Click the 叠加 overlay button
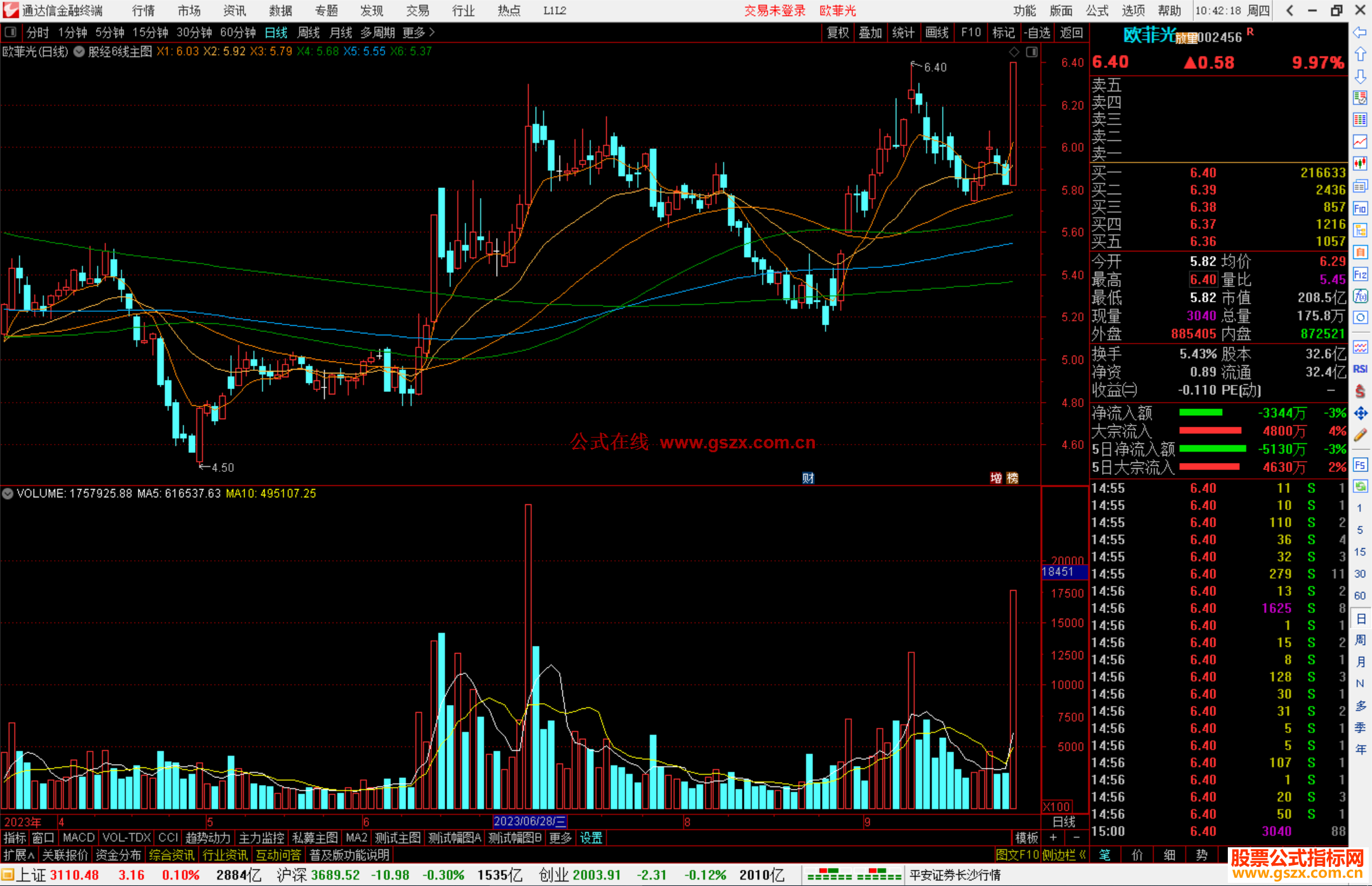 pyautogui.click(x=871, y=32)
